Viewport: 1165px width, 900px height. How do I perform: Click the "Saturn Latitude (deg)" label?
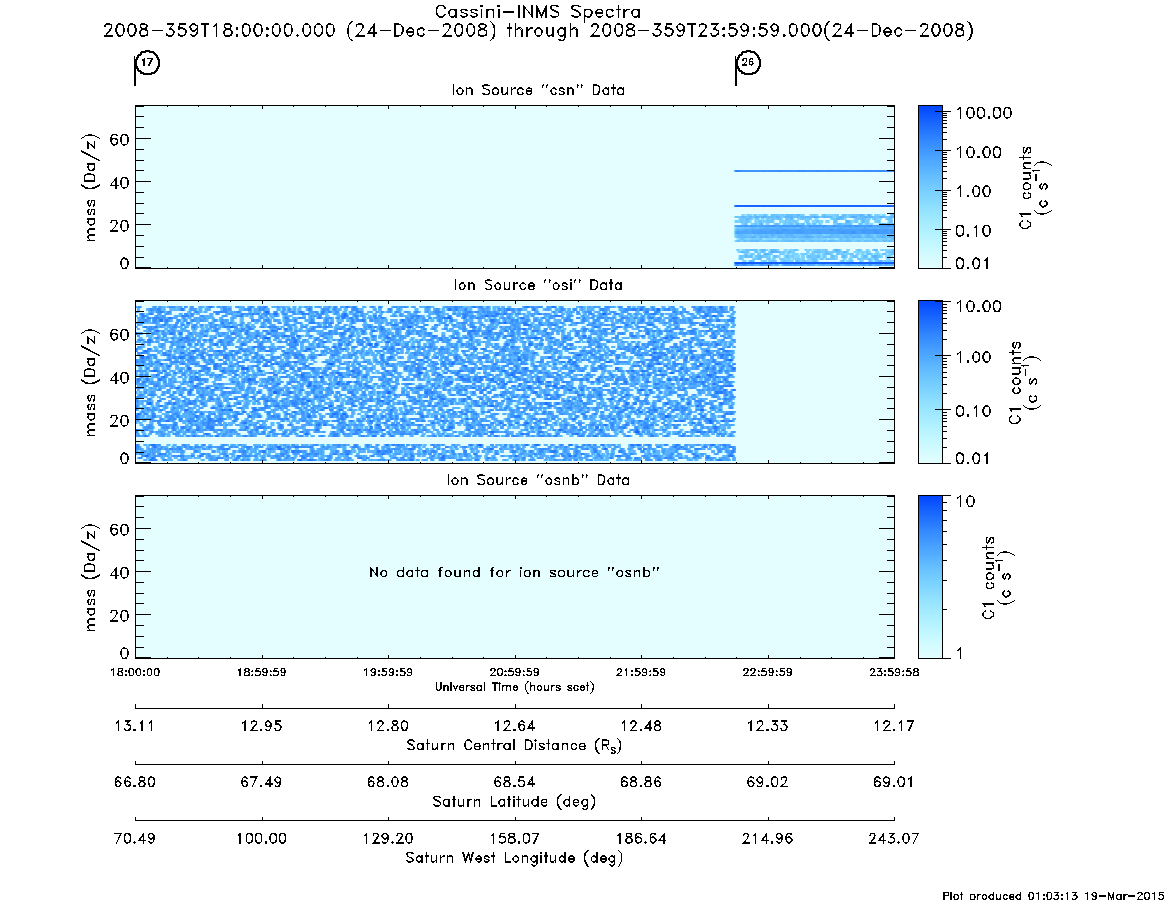(x=514, y=802)
